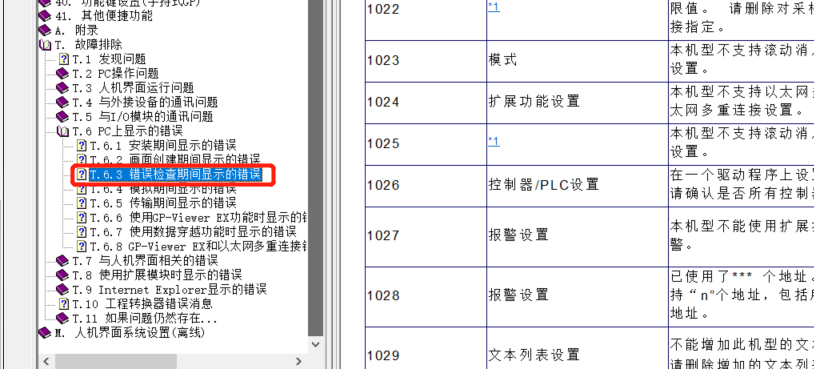Click the book icon for T.9 Internet Explorer显示的错误
This screenshot has height=369, width=814.
pos(62,289)
